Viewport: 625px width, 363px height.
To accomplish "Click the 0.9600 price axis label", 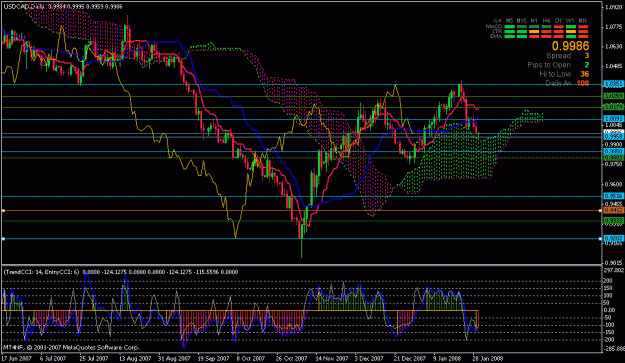I will (614, 184).
